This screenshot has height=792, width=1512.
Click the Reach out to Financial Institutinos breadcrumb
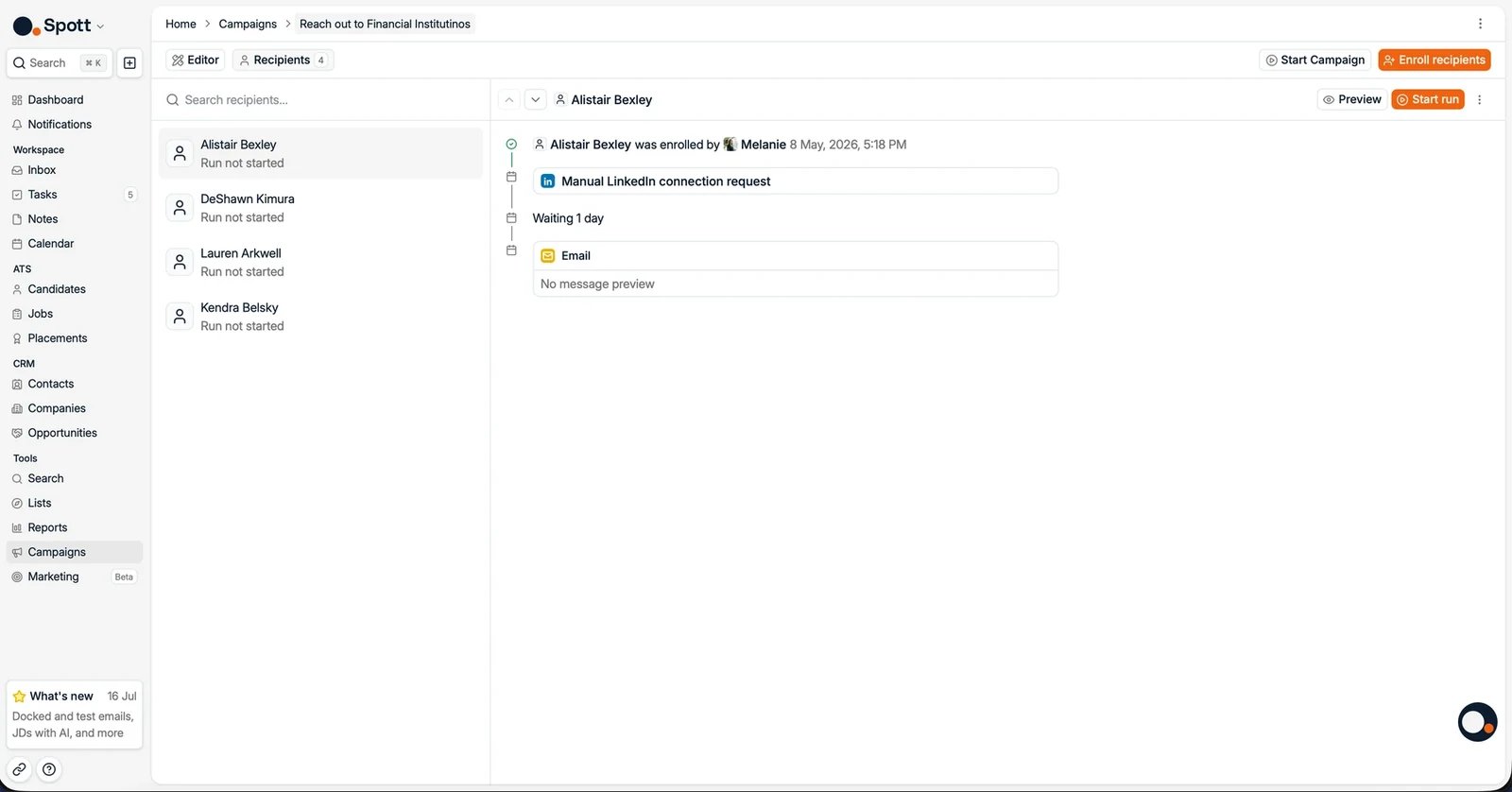[385, 24]
